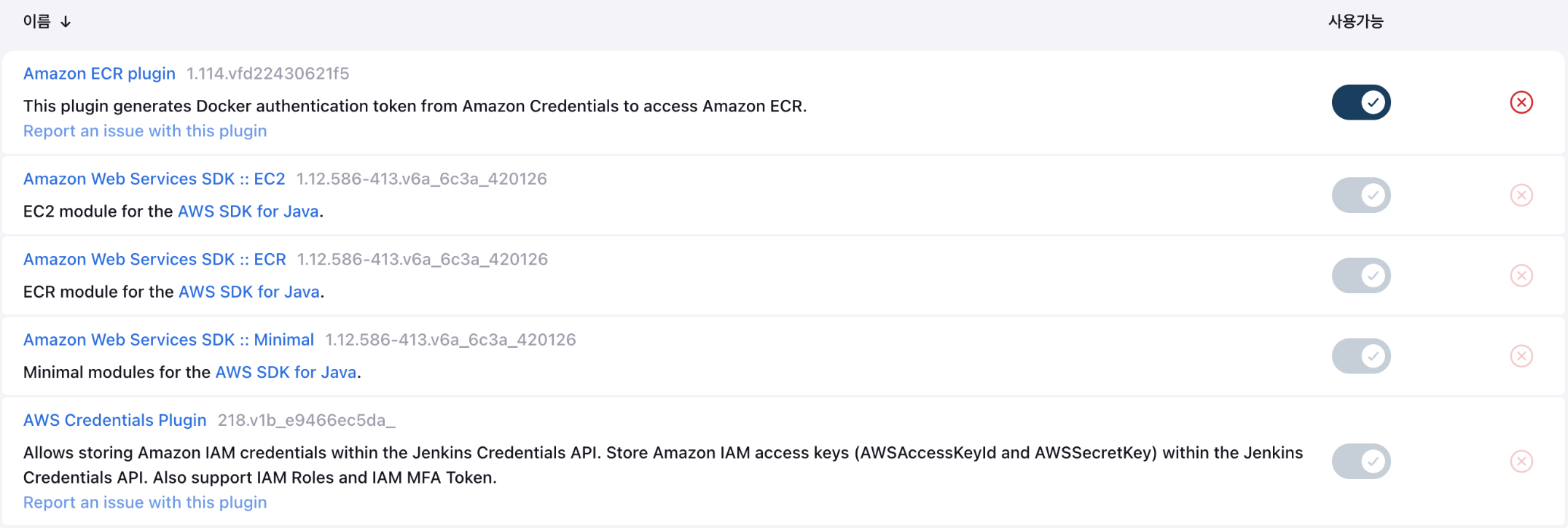Click uninstall icon for AWS Credentials Plugin
The width and height of the screenshot is (1568, 528).
tap(1521, 462)
